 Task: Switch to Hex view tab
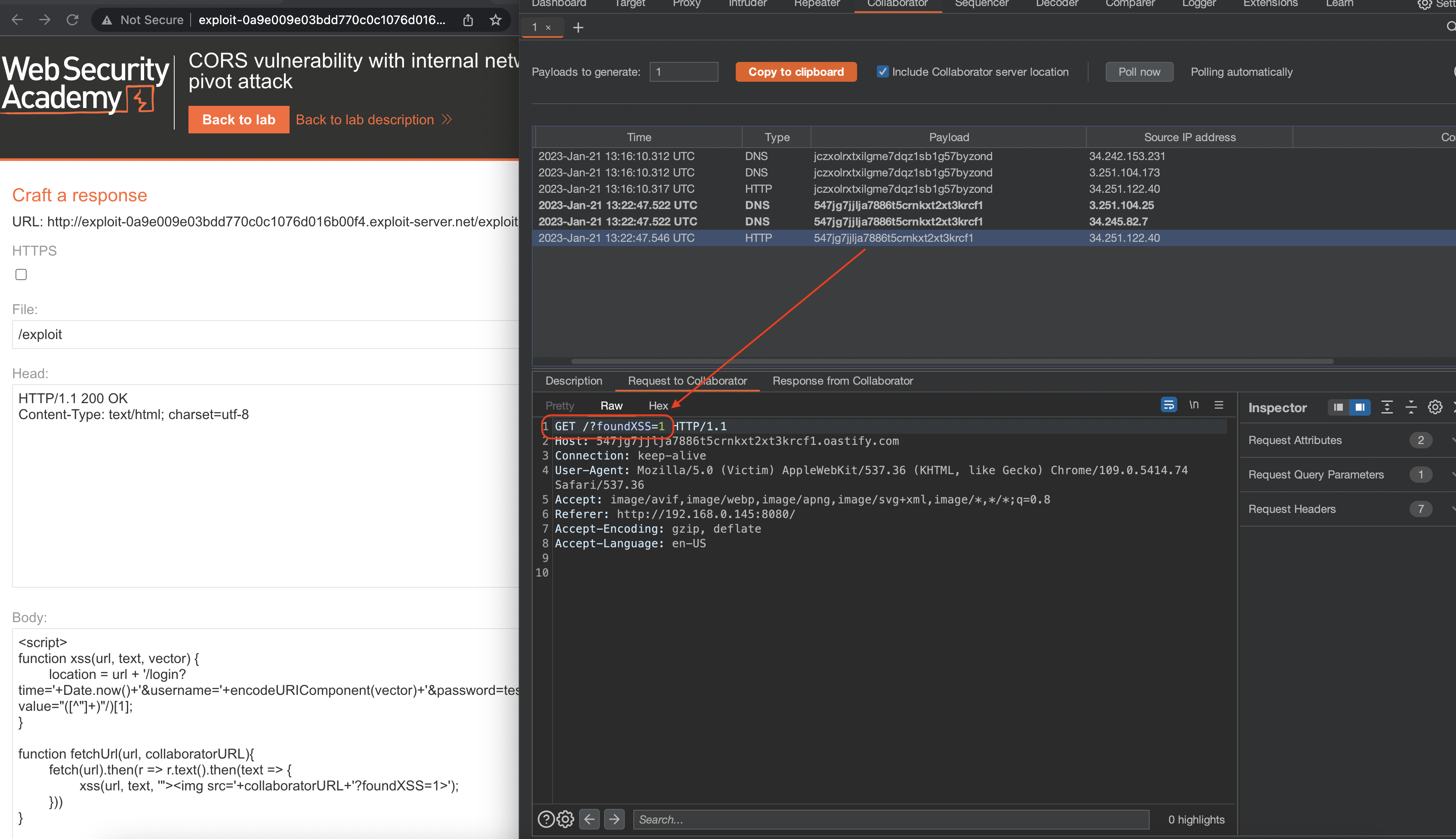658,406
